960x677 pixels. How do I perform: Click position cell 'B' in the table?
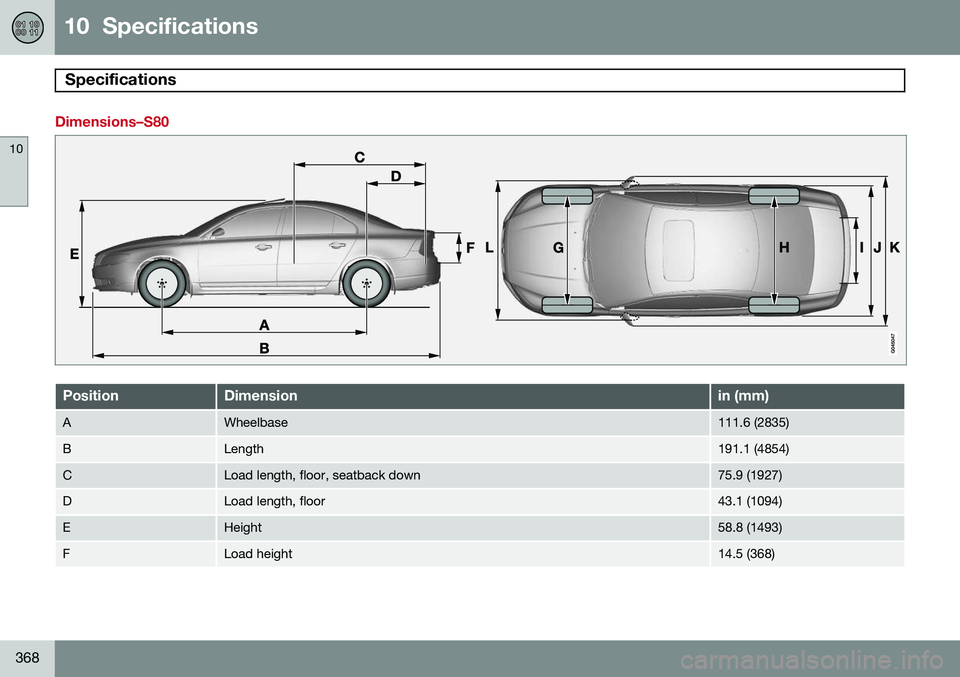point(135,449)
